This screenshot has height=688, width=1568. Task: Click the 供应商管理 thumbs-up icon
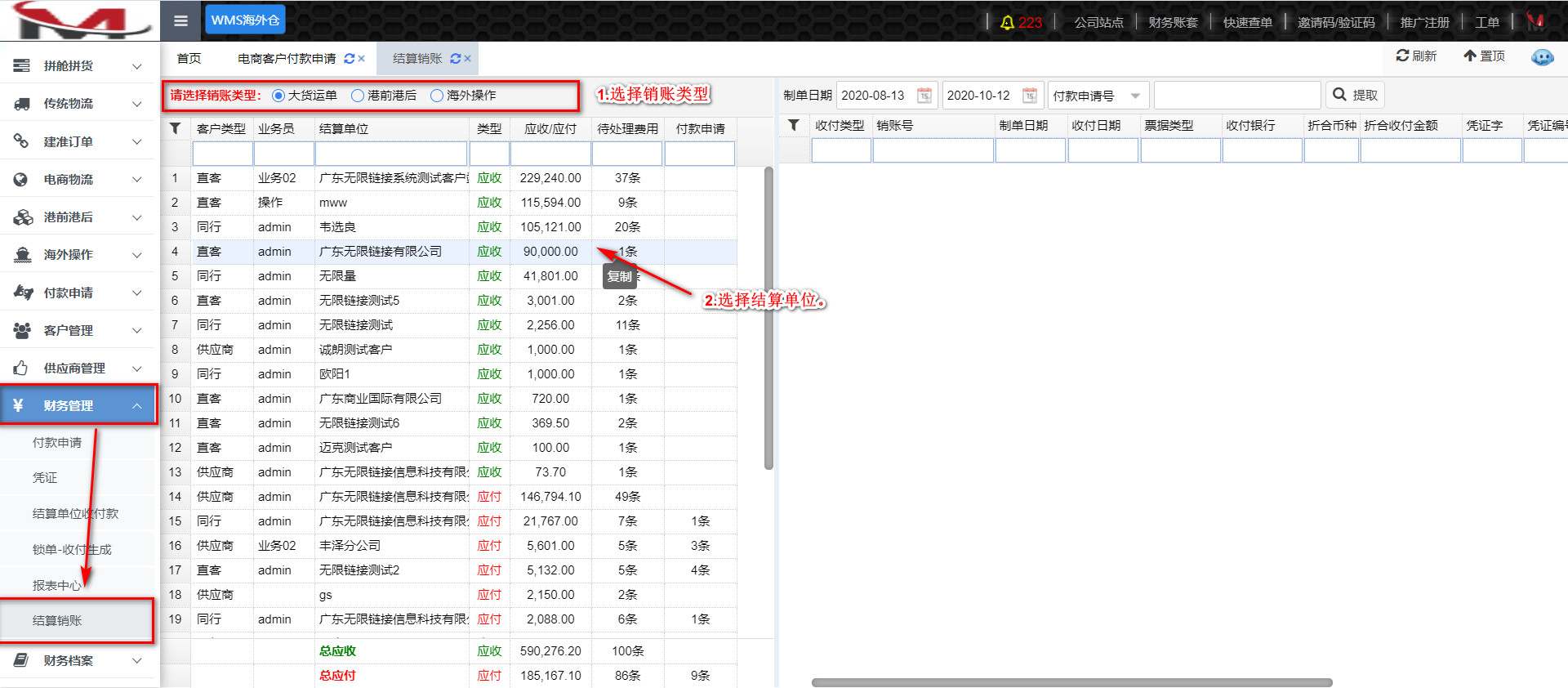(21, 368)
